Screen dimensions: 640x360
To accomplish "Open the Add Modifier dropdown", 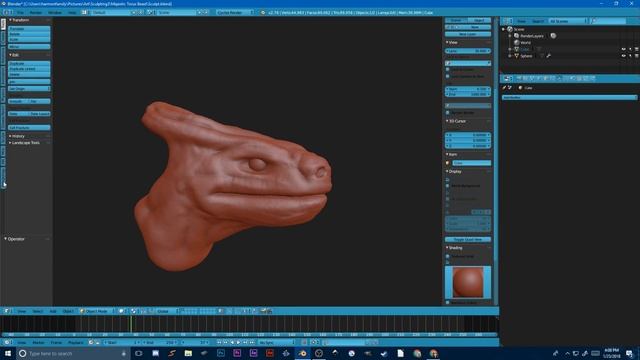I will [569, 98].
